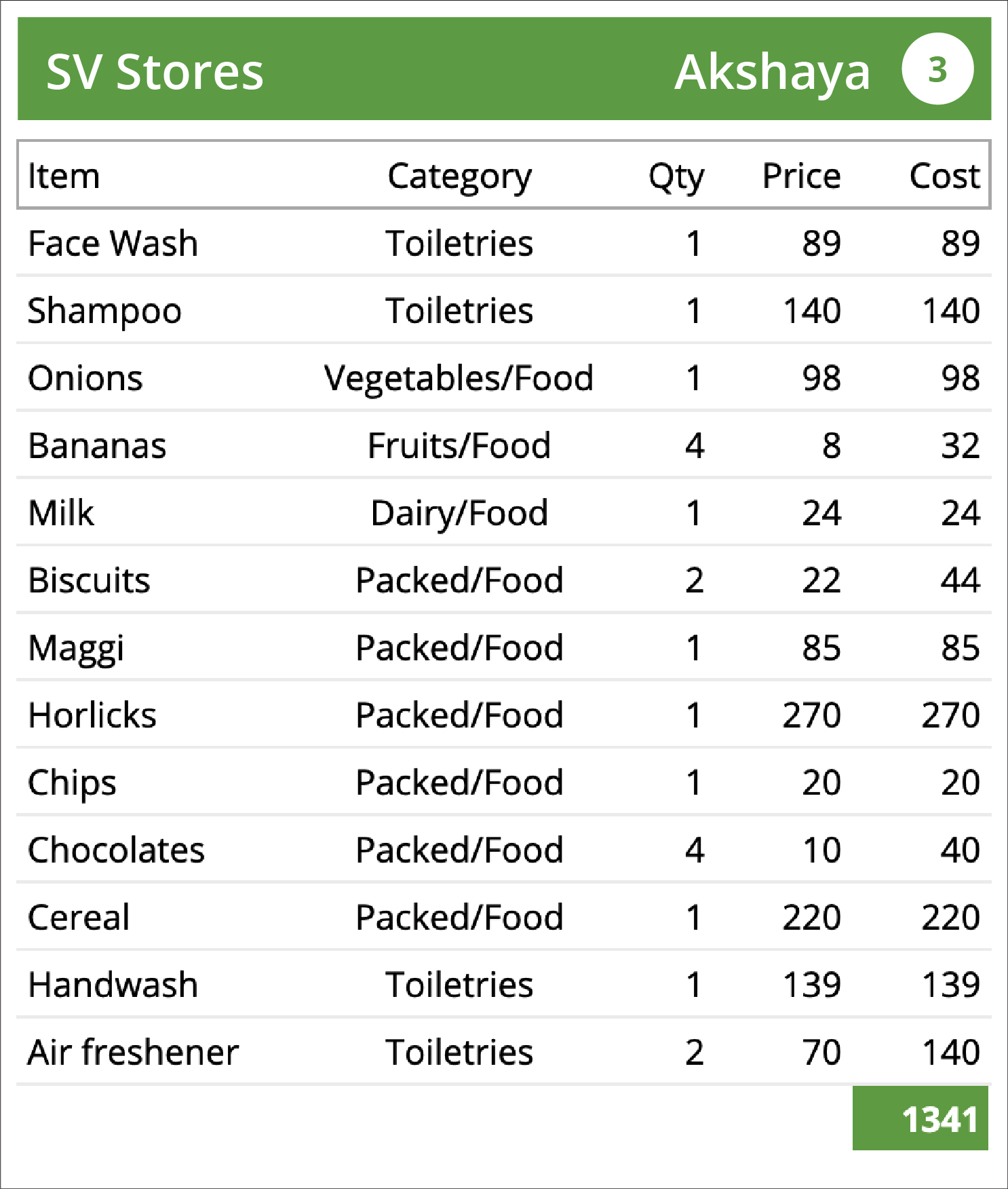1008x1189 pixels.
Task: Select the Biscuits item
Action: (x=89, y=580)
